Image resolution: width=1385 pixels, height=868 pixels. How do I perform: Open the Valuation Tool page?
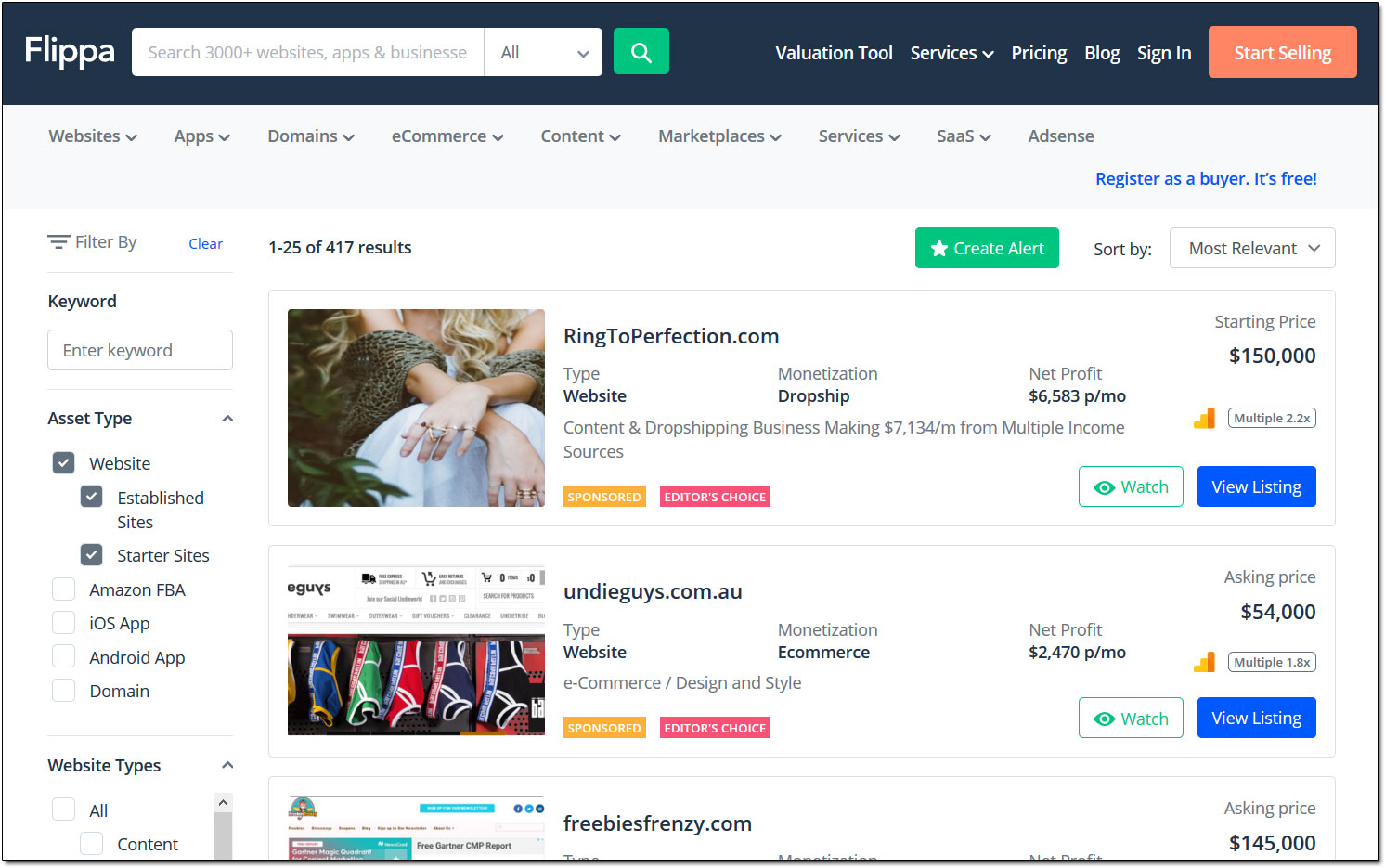click(834, 53)
